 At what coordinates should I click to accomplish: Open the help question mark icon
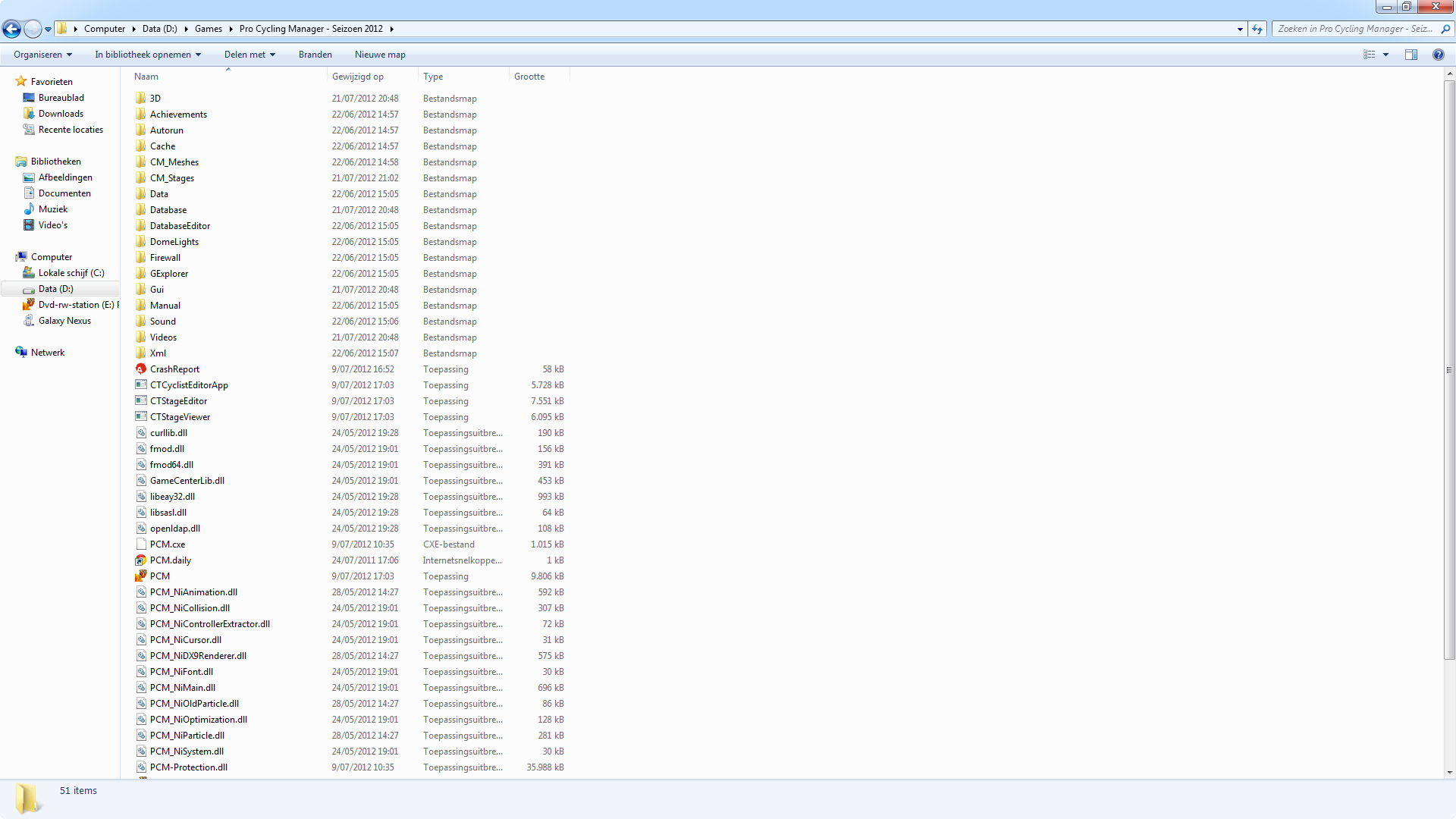(x=1438, y=55)
